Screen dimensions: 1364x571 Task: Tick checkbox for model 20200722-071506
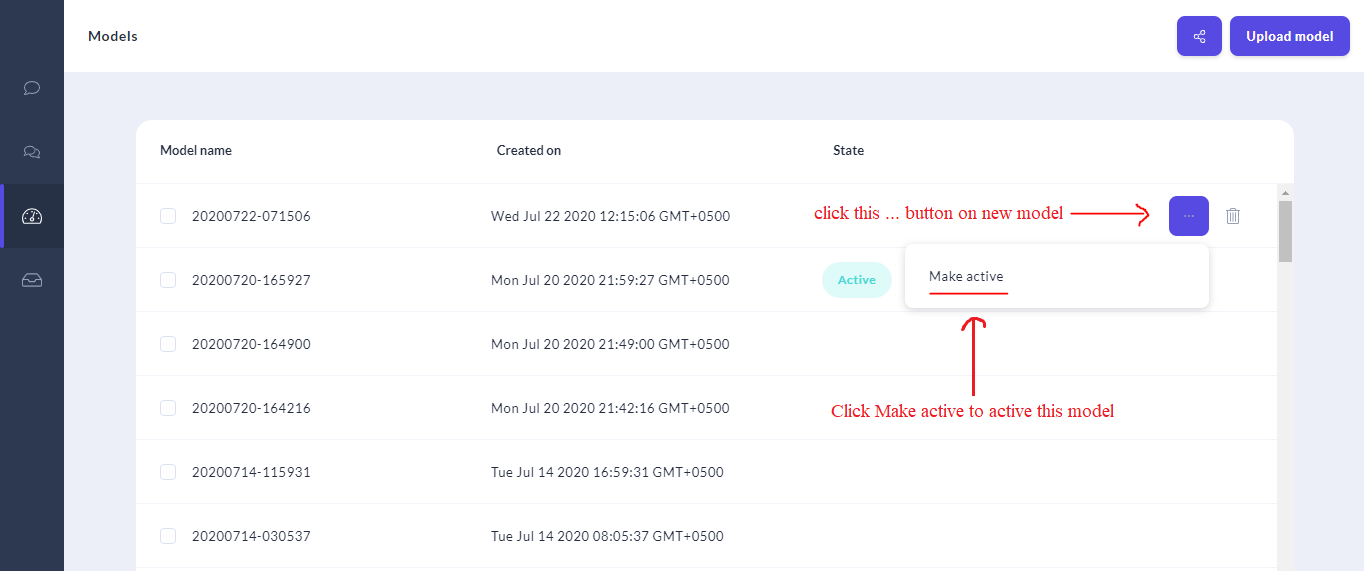[x=168, y=216]
